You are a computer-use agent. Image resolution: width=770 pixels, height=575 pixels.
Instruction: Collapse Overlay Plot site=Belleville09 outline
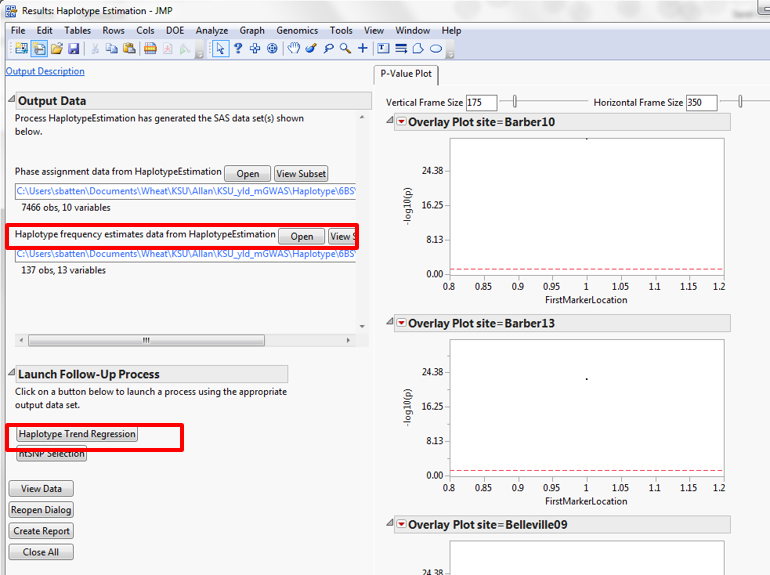click(389, 522)
